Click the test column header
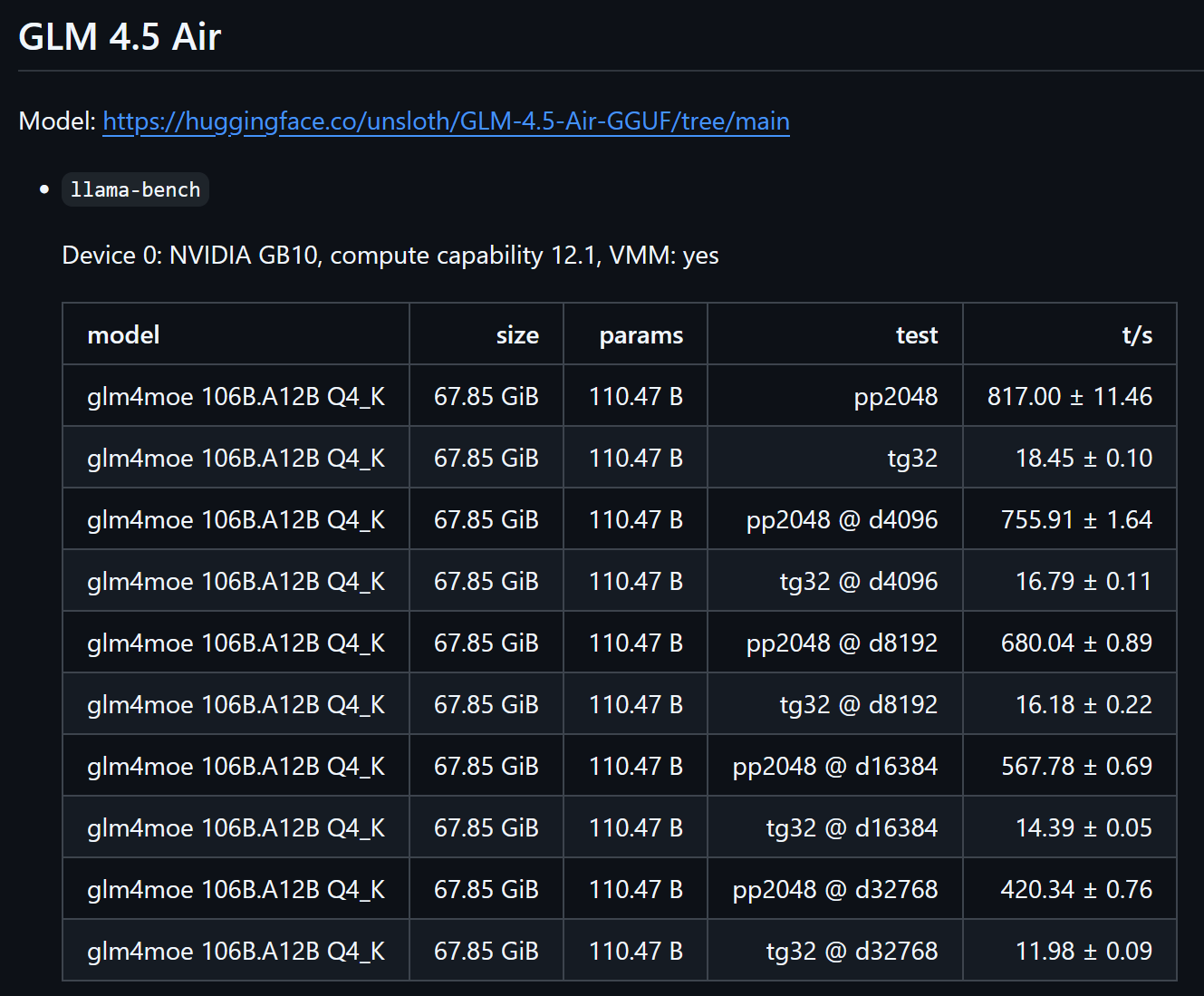 [916, 335]
